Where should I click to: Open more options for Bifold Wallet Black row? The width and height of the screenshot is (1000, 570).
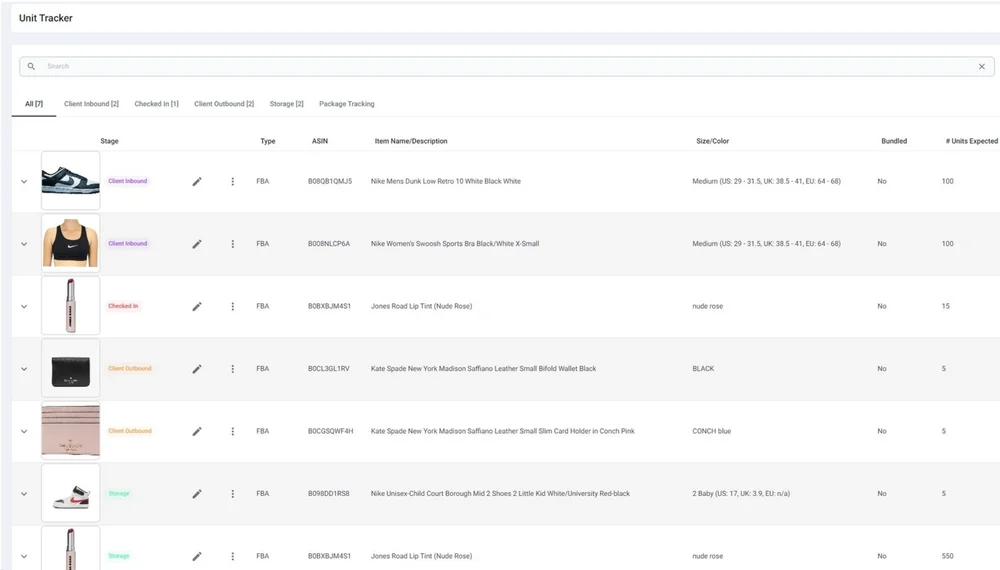tap(233, 369)
